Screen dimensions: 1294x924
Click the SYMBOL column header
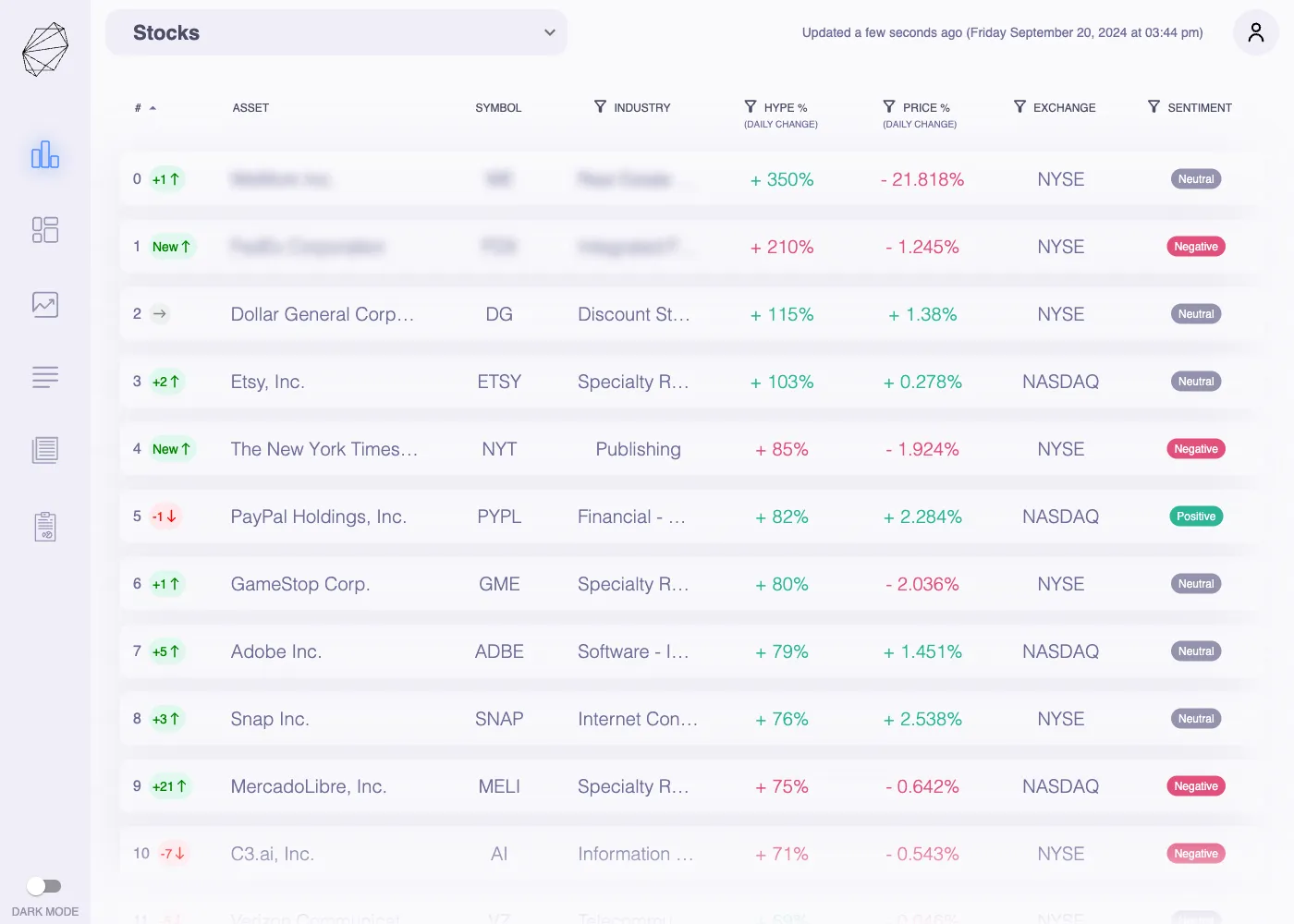[498, 108]
